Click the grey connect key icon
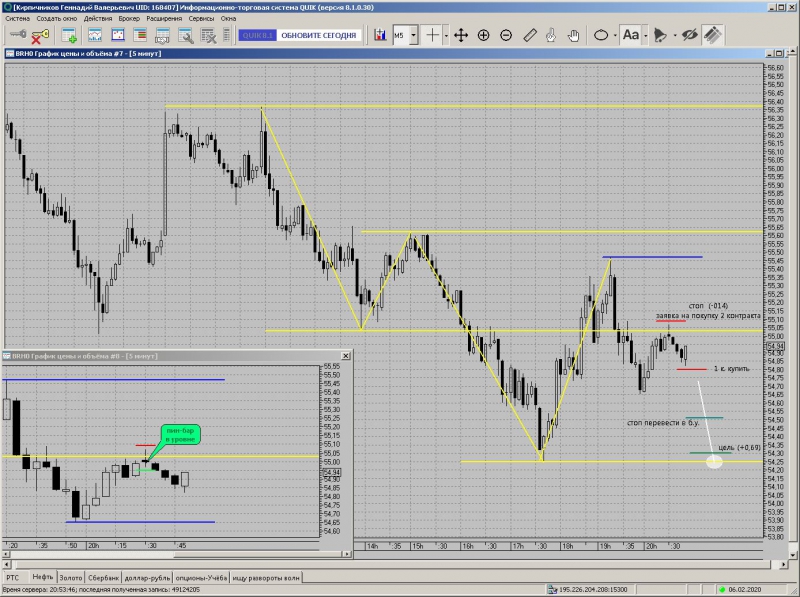Screen dimensions: 800x597 coord(18,35)
